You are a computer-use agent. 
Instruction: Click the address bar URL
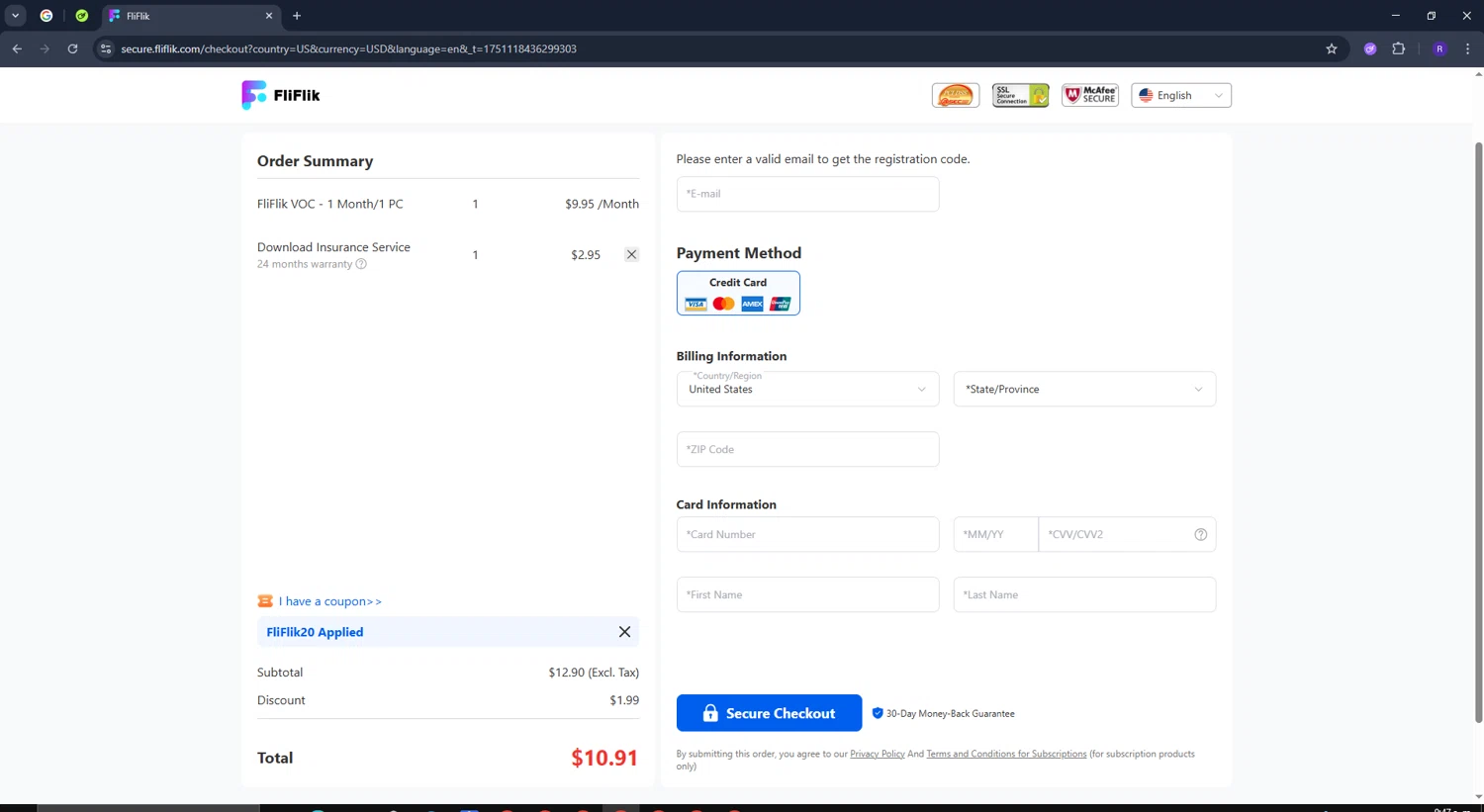[348, 48]
